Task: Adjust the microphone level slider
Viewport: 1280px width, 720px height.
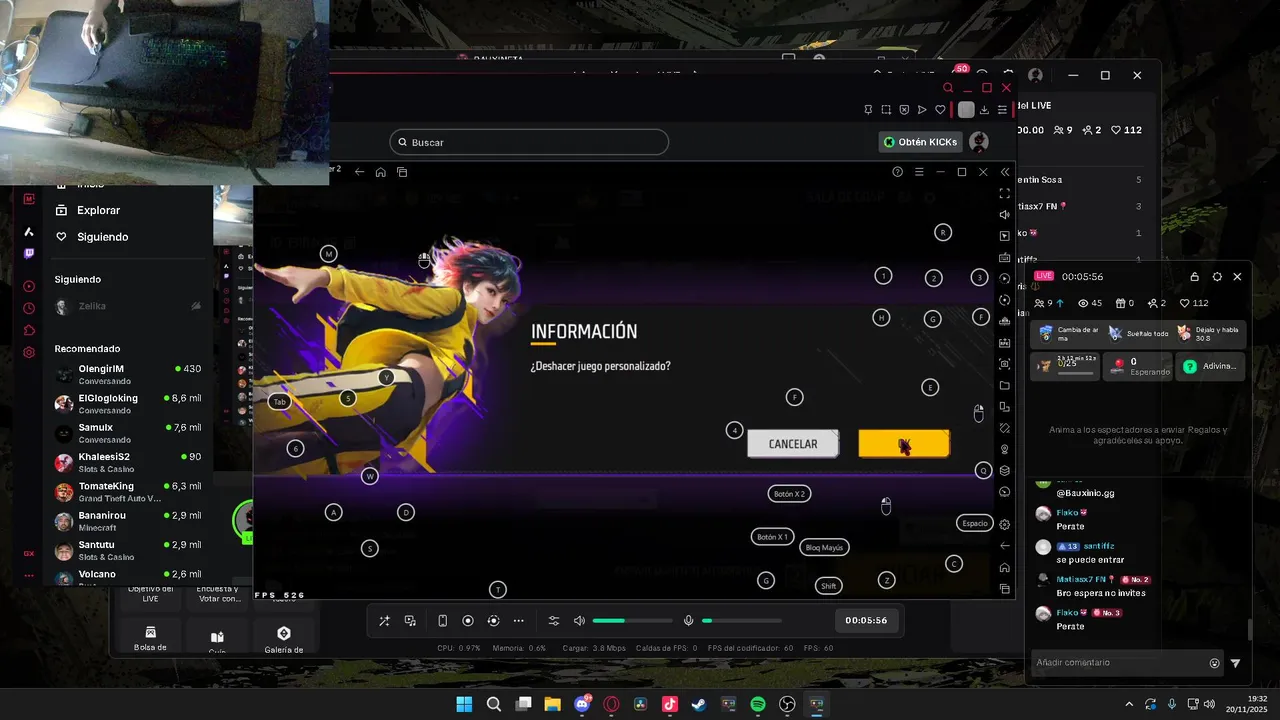Action: click(741, 621)
